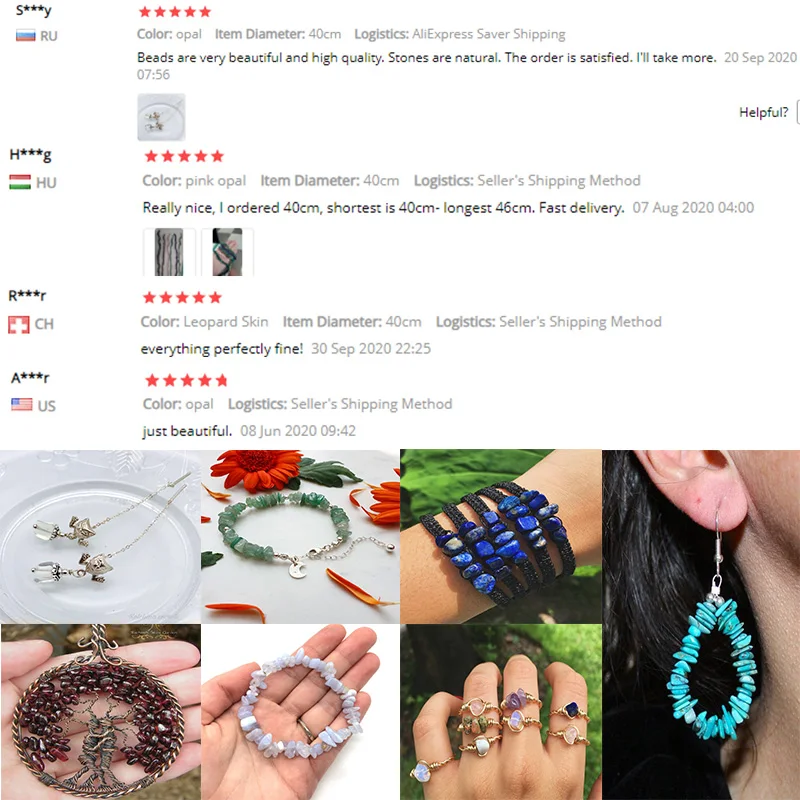Click the star rating on H***g's review
The height and width of the screenshot is (800, 800).
184,156
